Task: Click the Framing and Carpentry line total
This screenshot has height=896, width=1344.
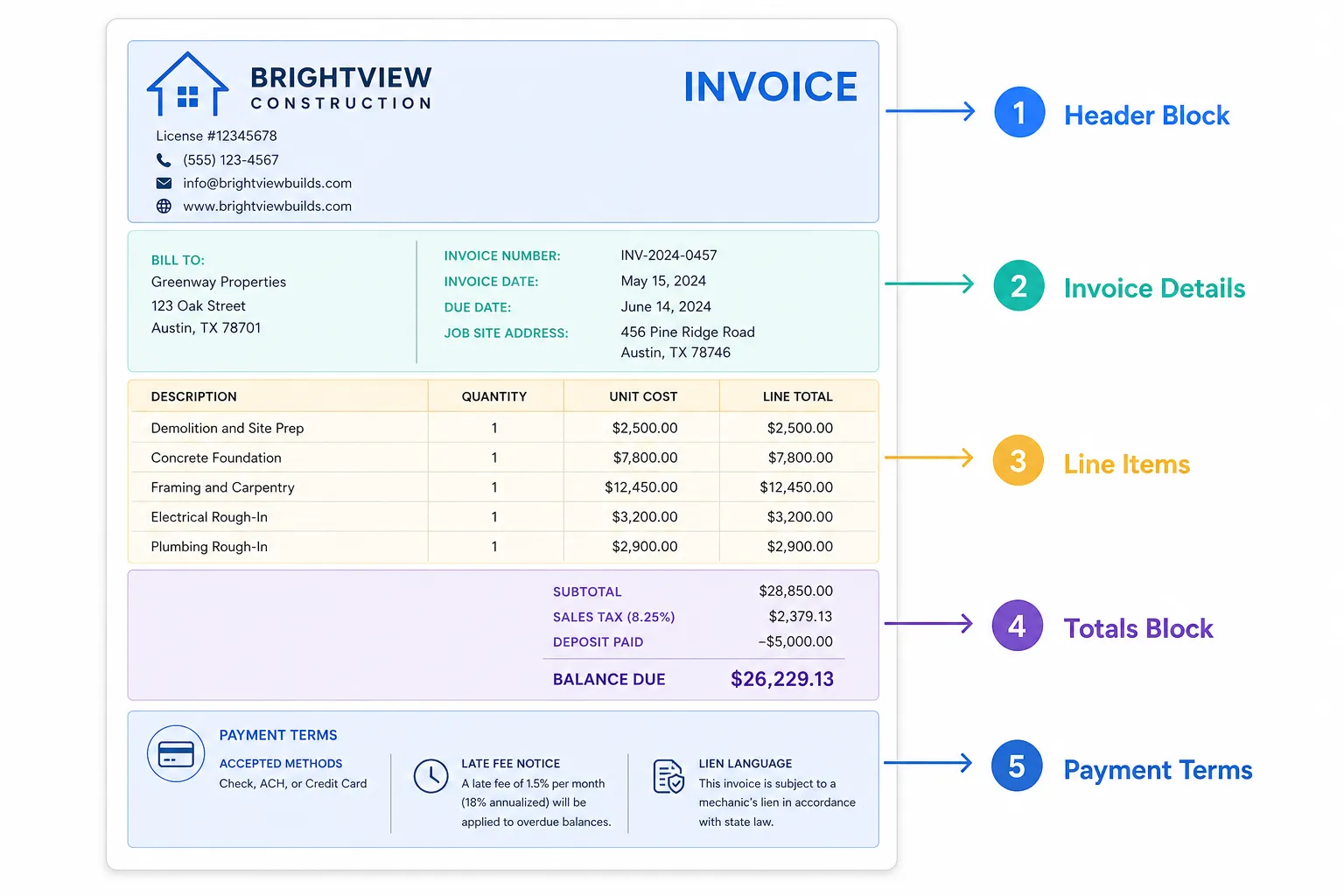Action: tap(796, 487)
